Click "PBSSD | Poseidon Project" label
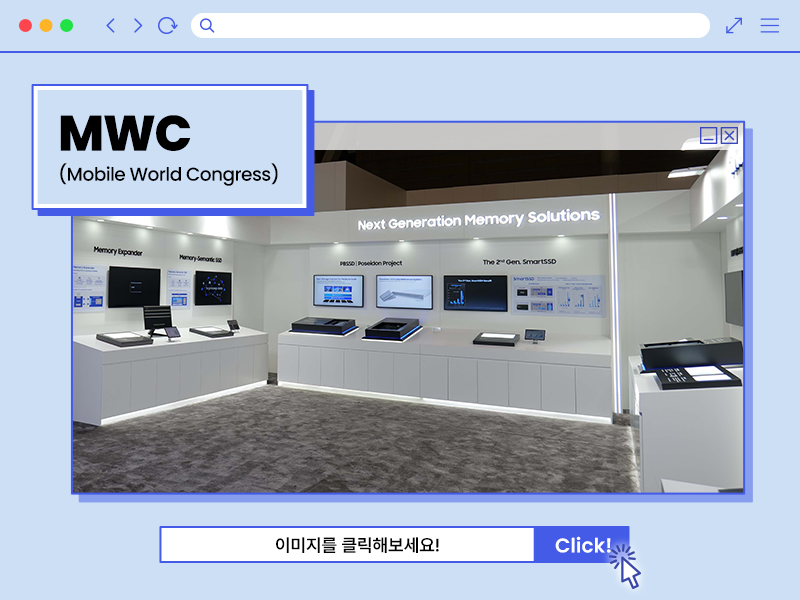Viewport: 800px width, 600px height. coord(371,263)
